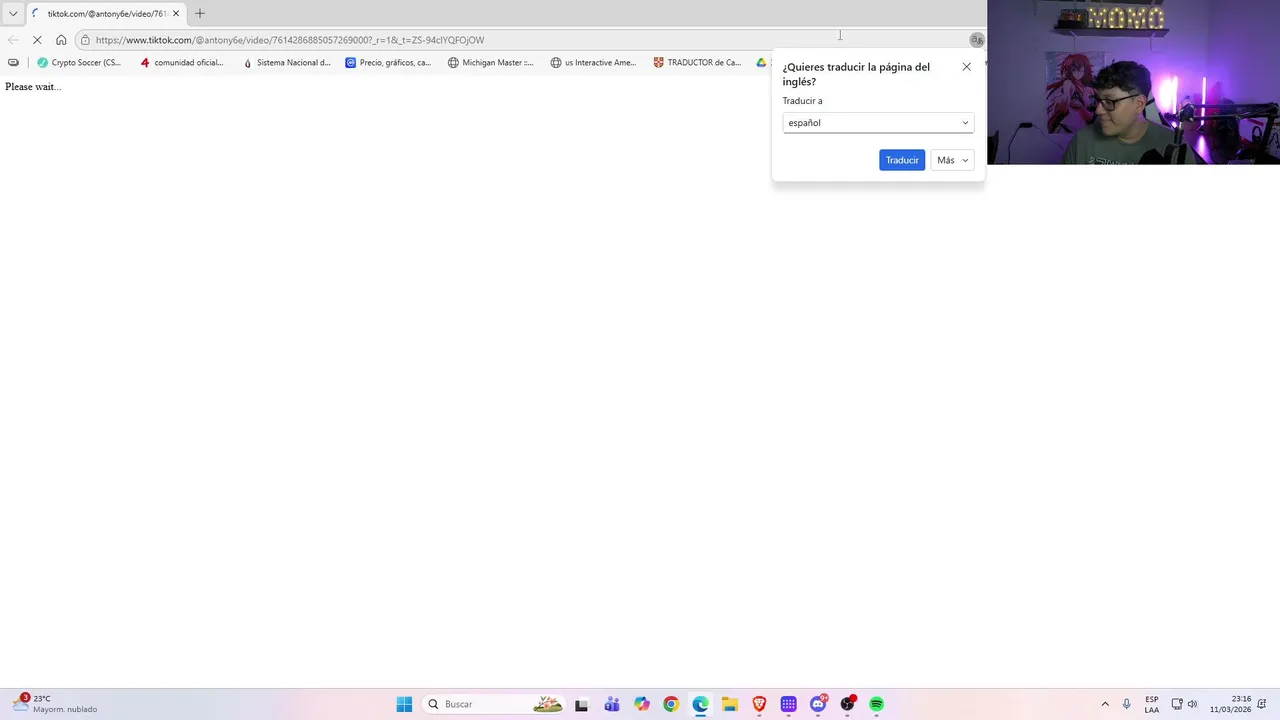Open Discord from taskbar
The width and height of the screenshot is (1280, 720).
818,704
